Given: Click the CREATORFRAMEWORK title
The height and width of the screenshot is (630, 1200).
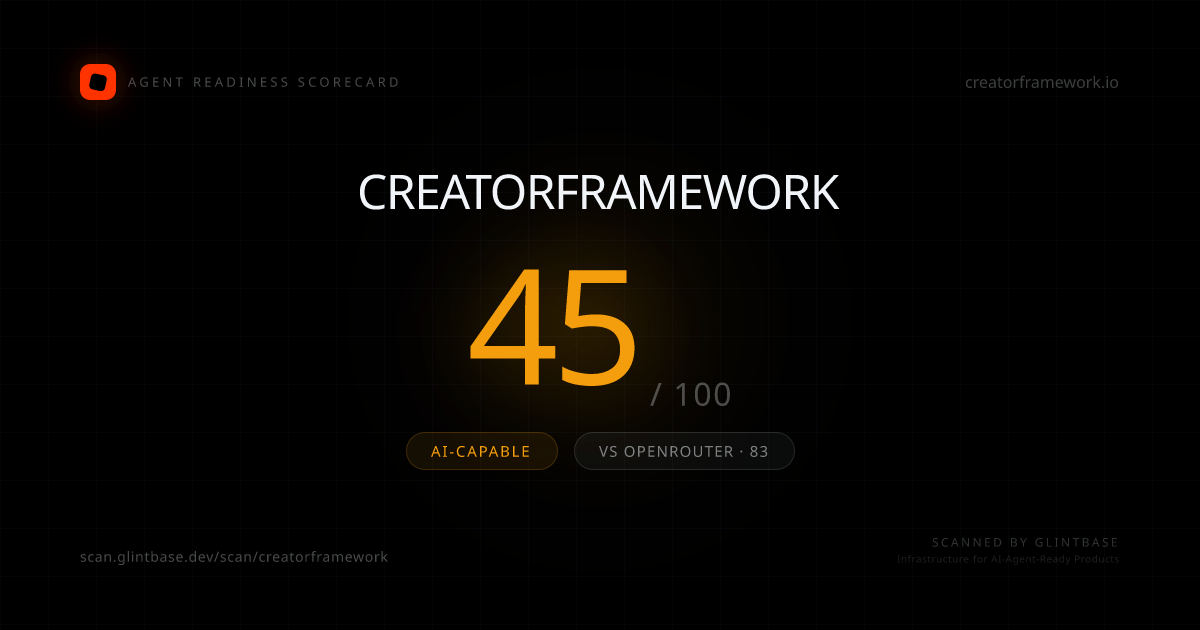Looking at the screenshot, I should [599, 193].
